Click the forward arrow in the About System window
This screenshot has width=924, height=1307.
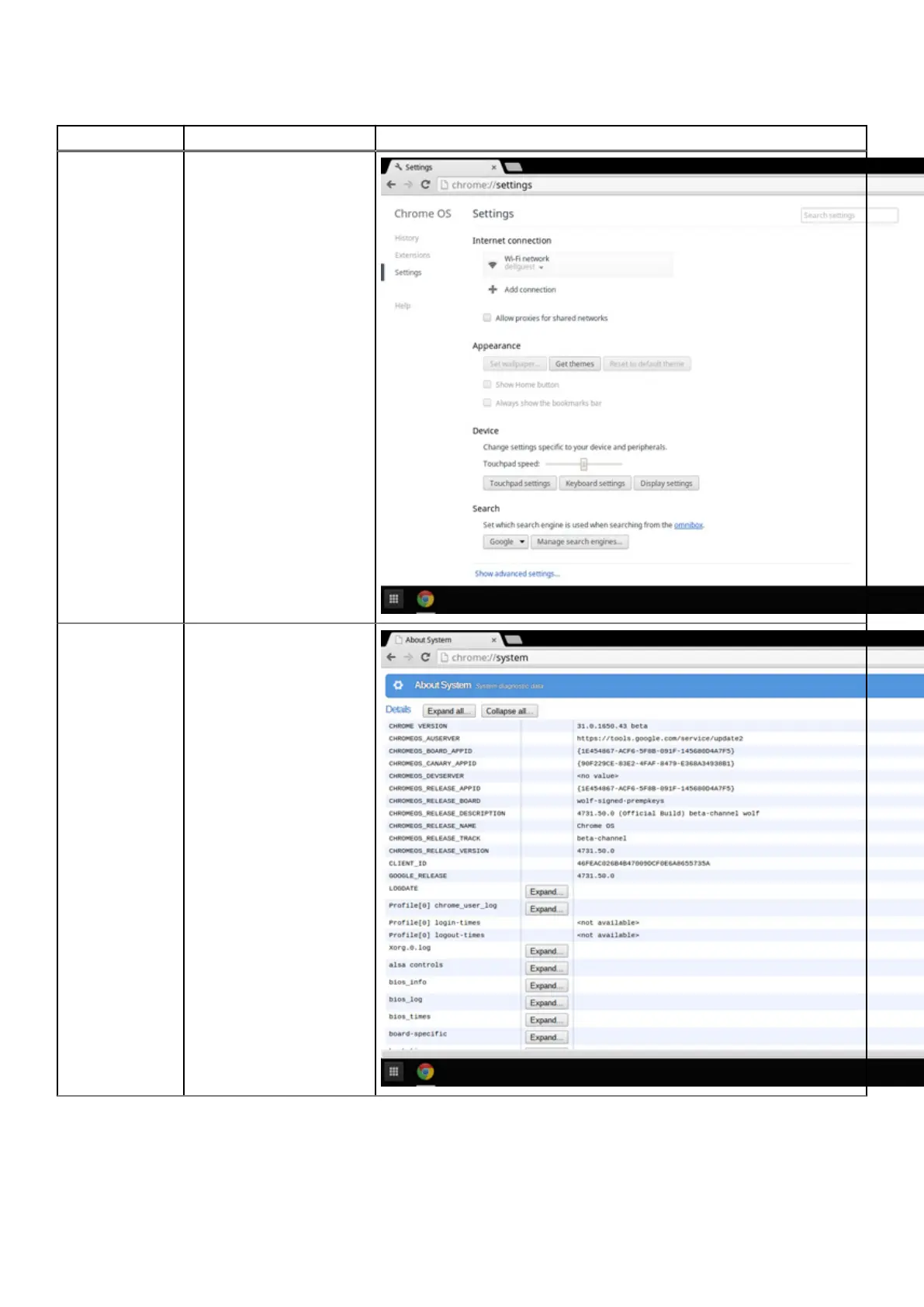[x=408, y=657]
